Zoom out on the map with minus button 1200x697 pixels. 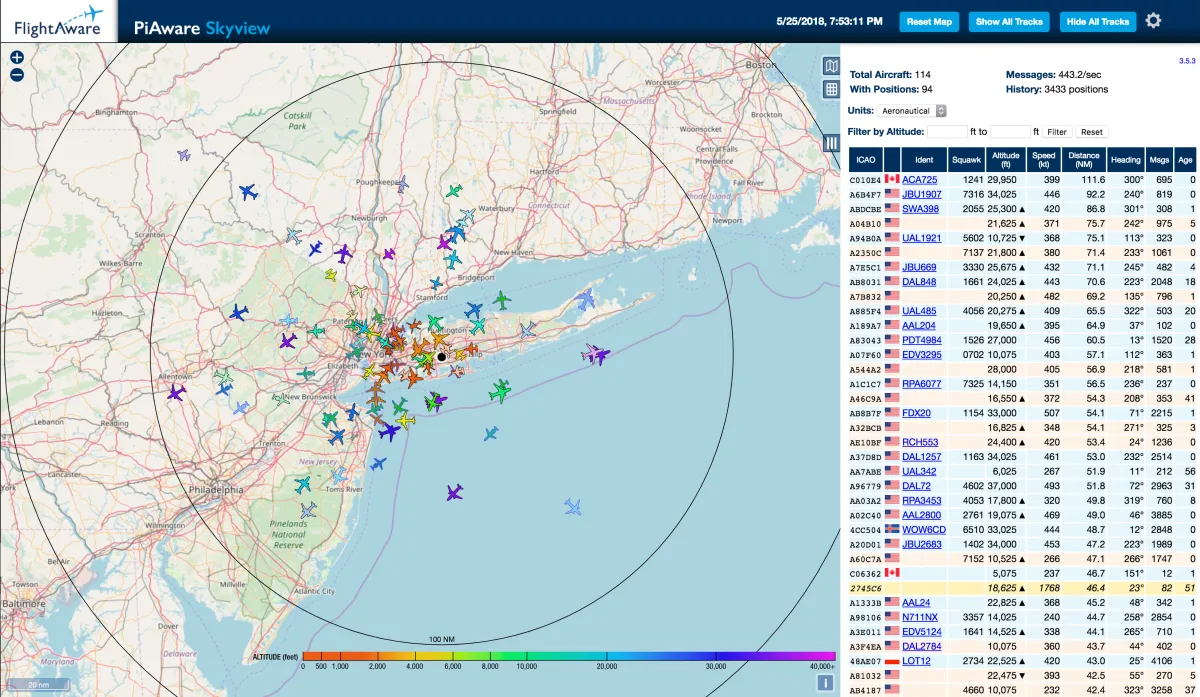[17, 75]
